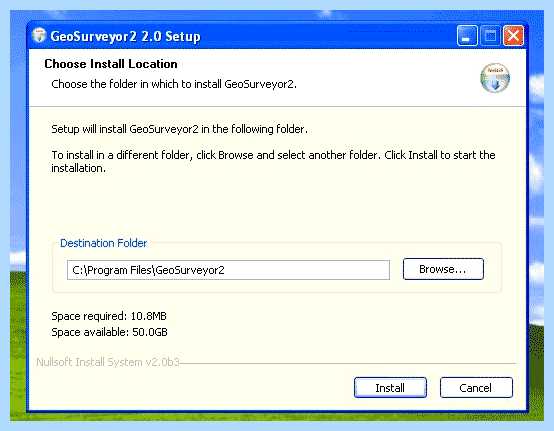This screenshot has width=554, height=431.
Task: Open Browse to pick another folder
Action: [443, 269]
